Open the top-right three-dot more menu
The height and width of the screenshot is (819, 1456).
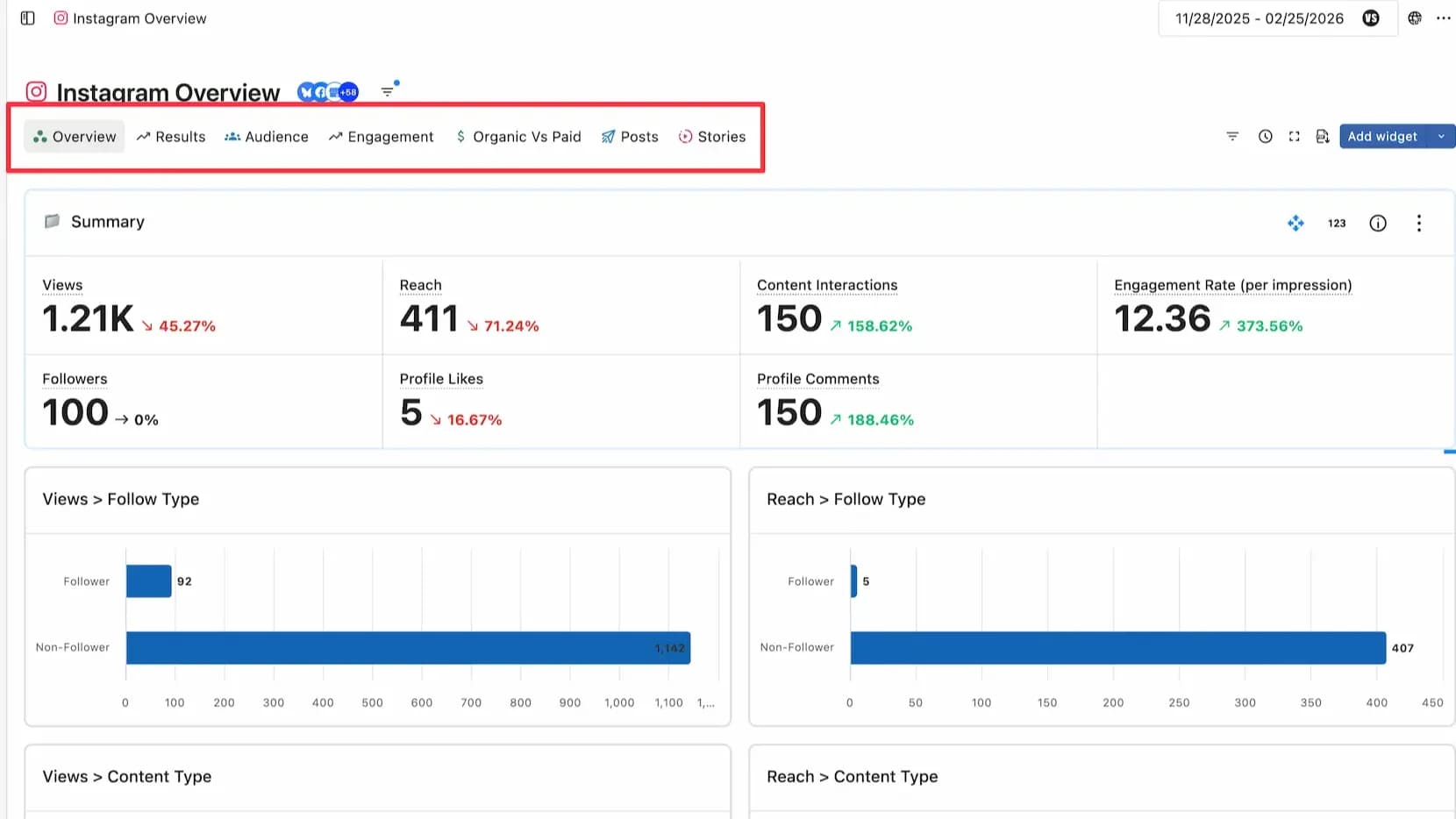click(1443, 18)
